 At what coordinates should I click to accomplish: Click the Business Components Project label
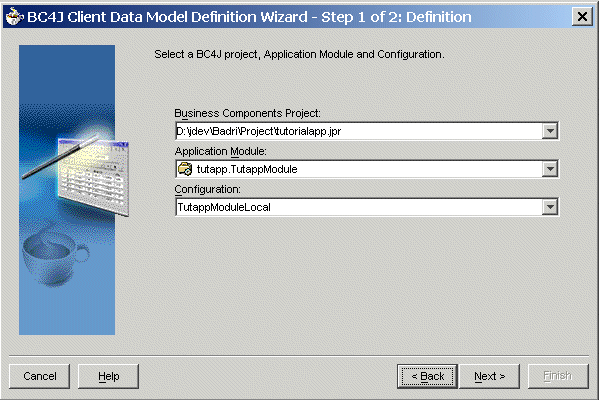(248, 113)
